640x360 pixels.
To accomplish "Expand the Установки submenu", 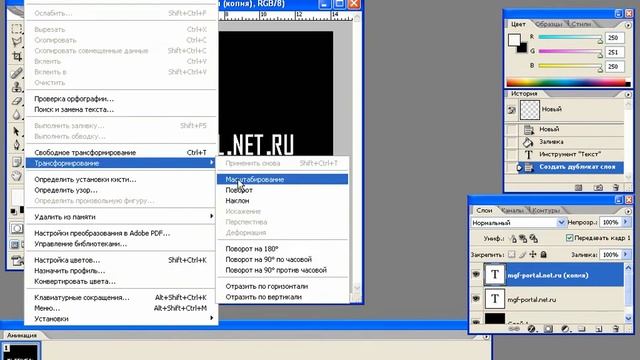I will [x=121, y=319].
